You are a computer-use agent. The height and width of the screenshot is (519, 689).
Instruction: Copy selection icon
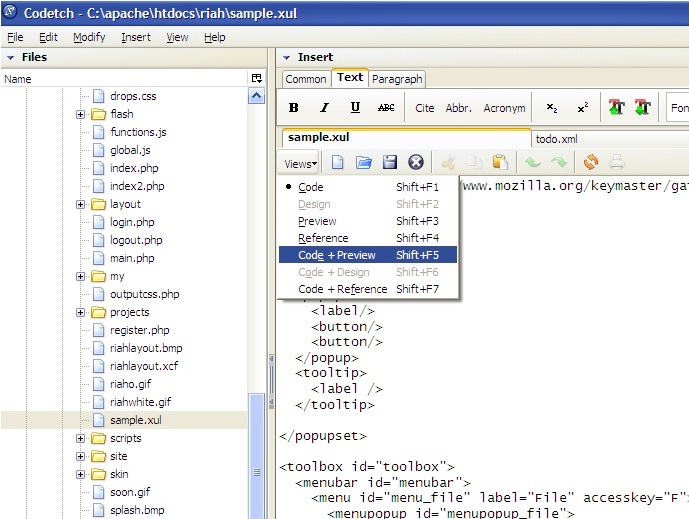point(474,163)
